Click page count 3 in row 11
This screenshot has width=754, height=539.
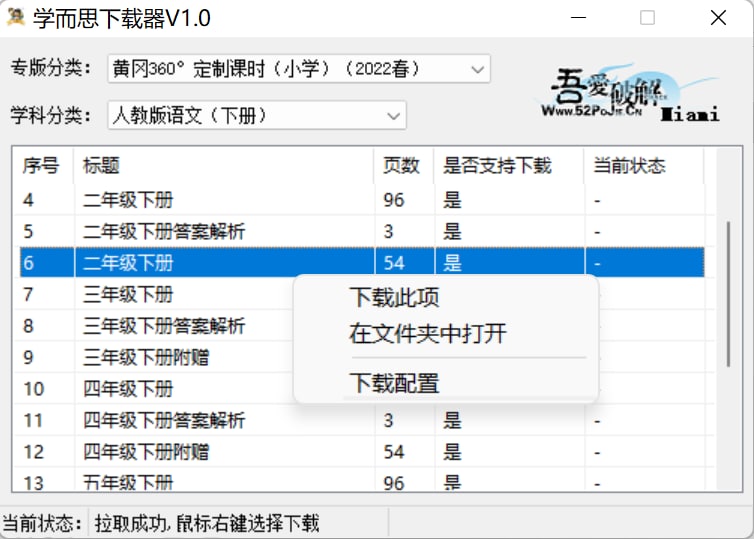pos(389,421)
